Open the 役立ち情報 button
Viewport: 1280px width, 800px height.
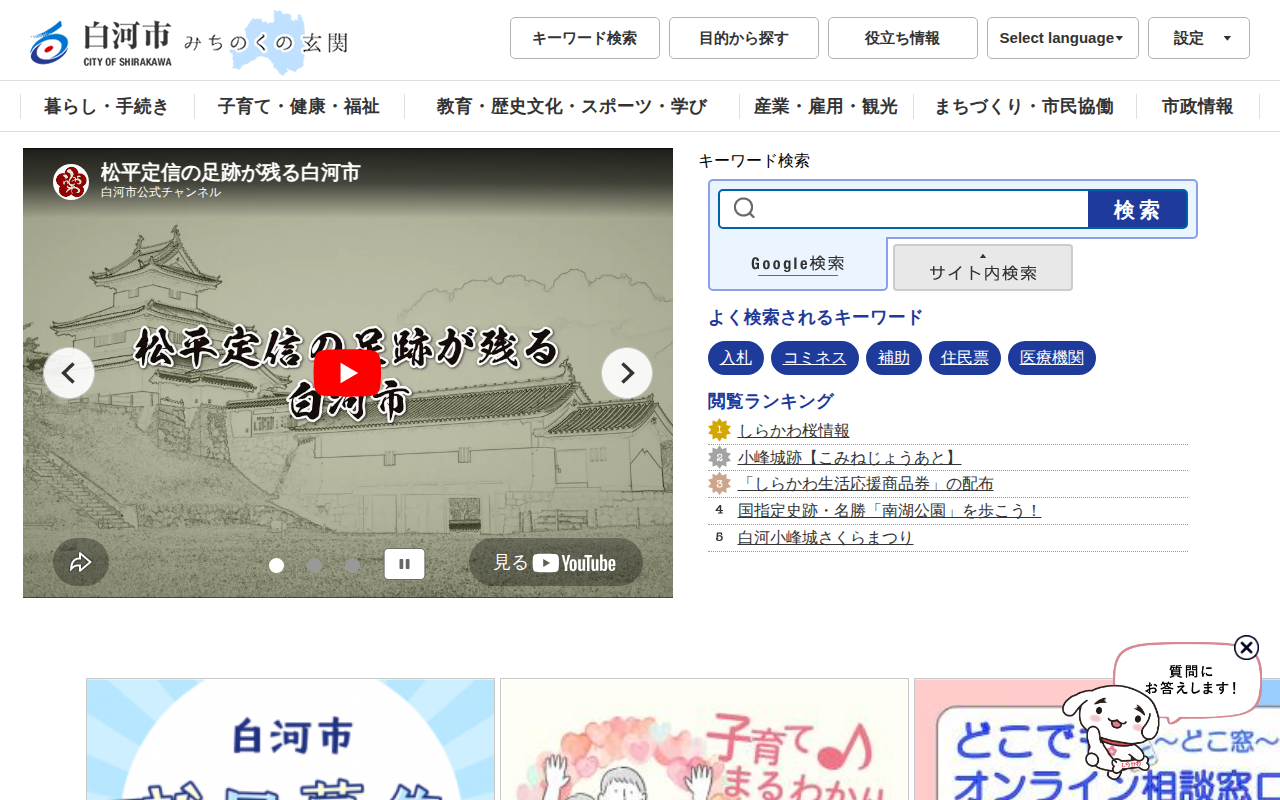tap(903, 38)
